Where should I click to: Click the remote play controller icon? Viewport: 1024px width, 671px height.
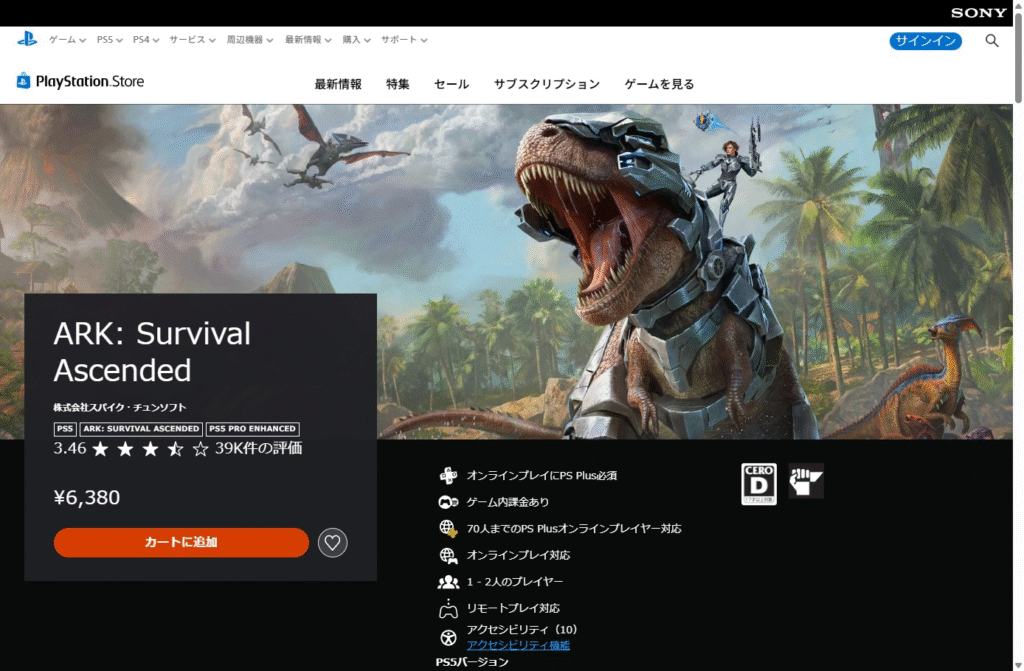(x=448, y=609)
